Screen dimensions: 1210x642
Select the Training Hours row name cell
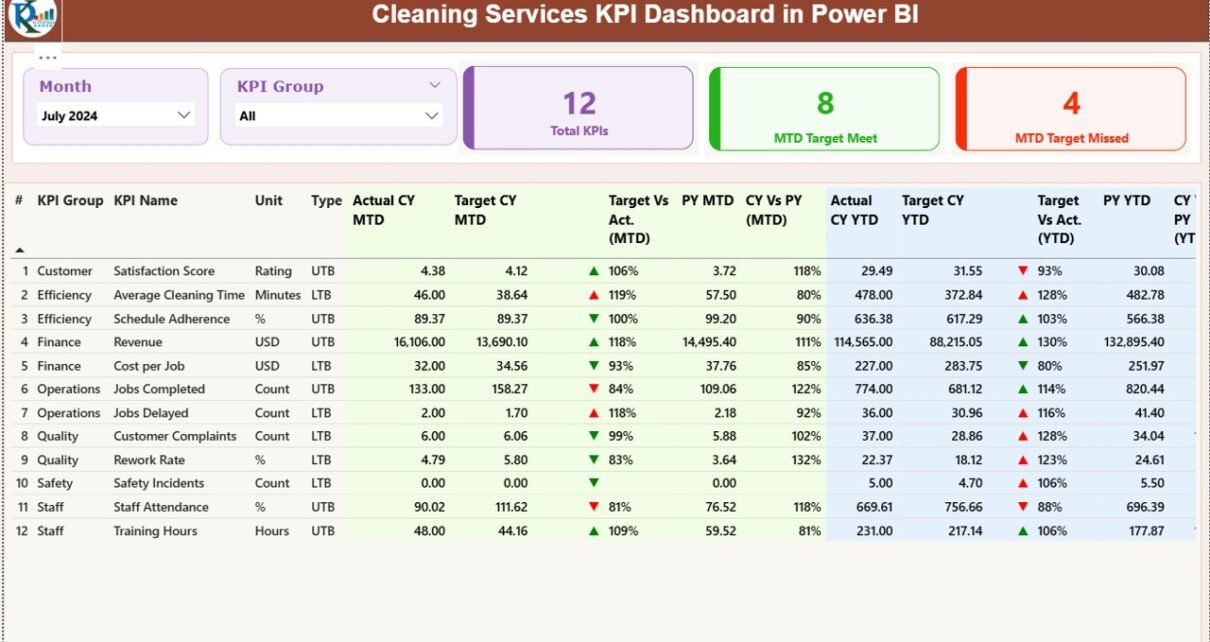tap(155, 531)
